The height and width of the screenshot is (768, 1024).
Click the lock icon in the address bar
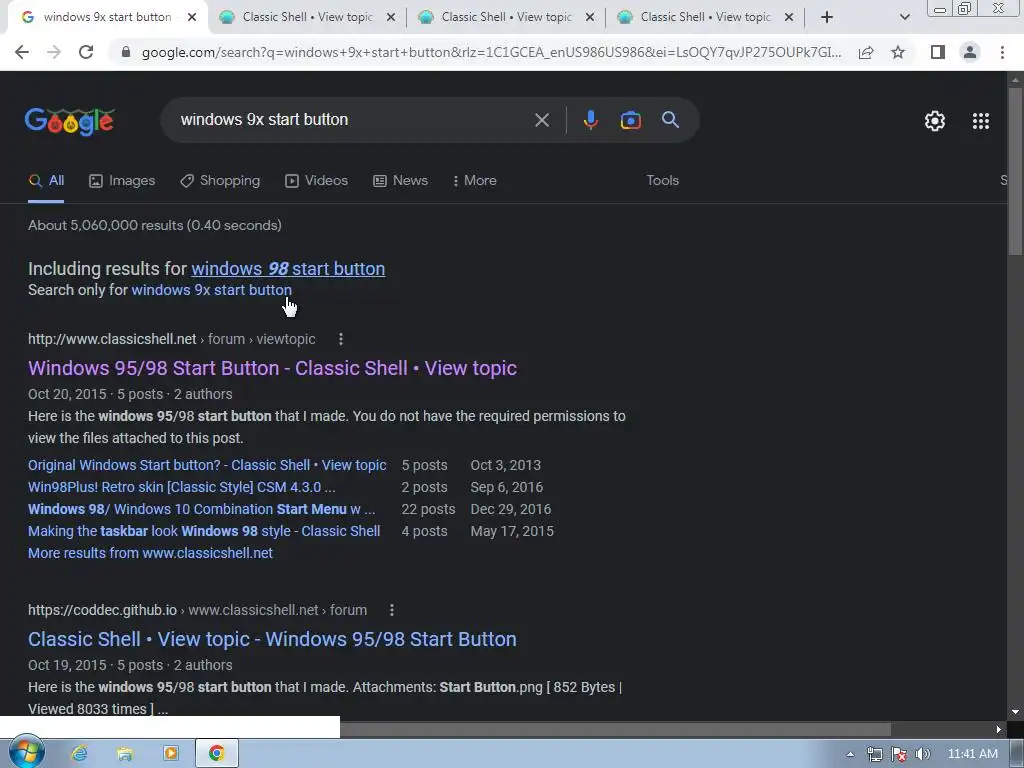pyautogui.click(x=125, y=52)
